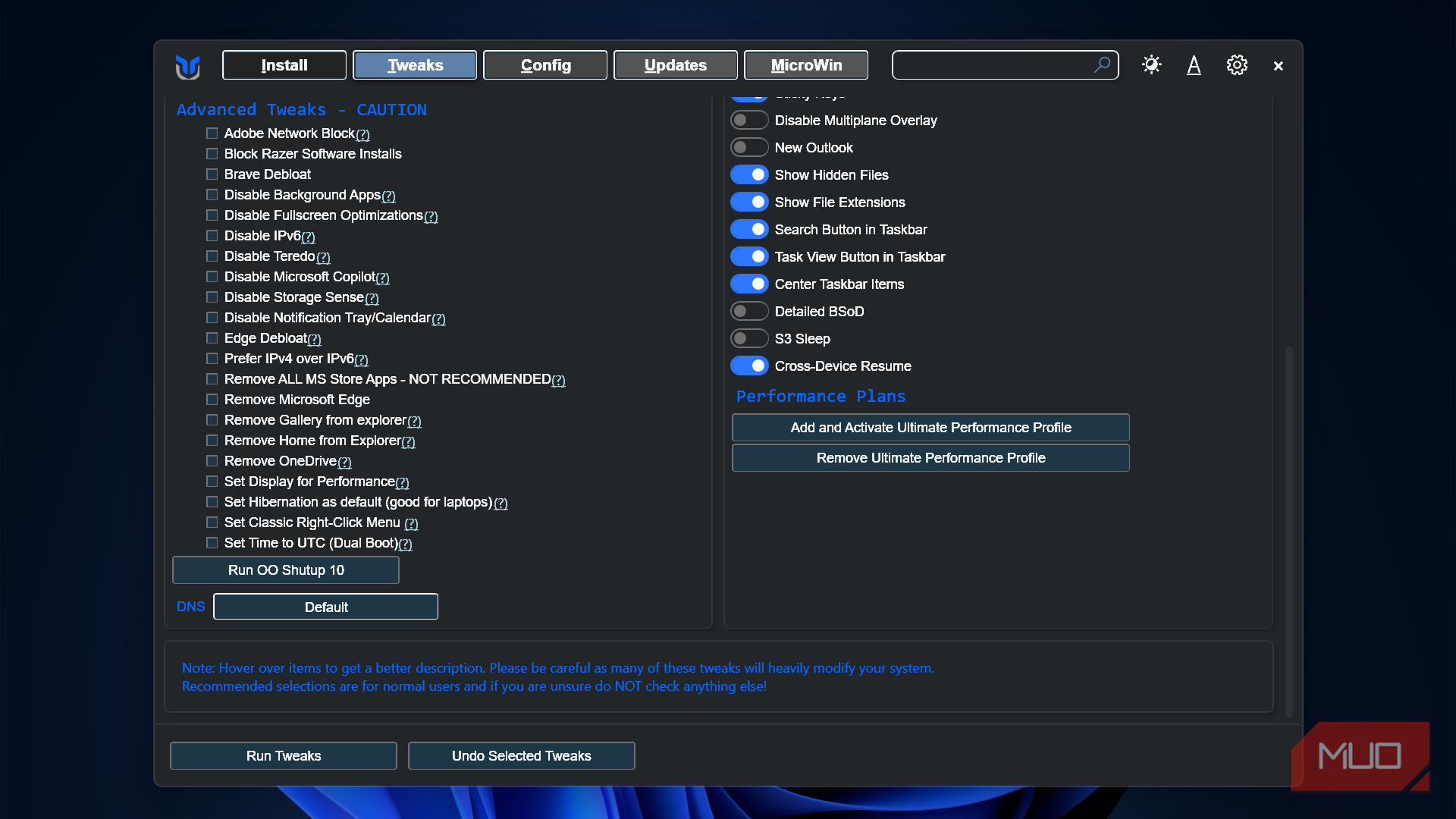This screenshot has width=1456, height=819.
Task: Click the Undo Selected Tweaks button
Action: 522,756
